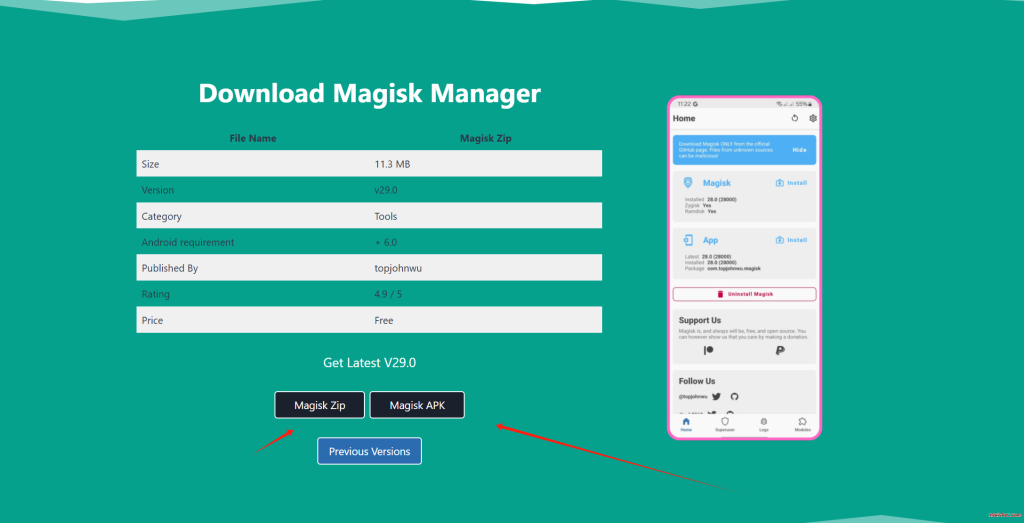Click the 'Download Magisk Manager' heading

pos(370,93)
